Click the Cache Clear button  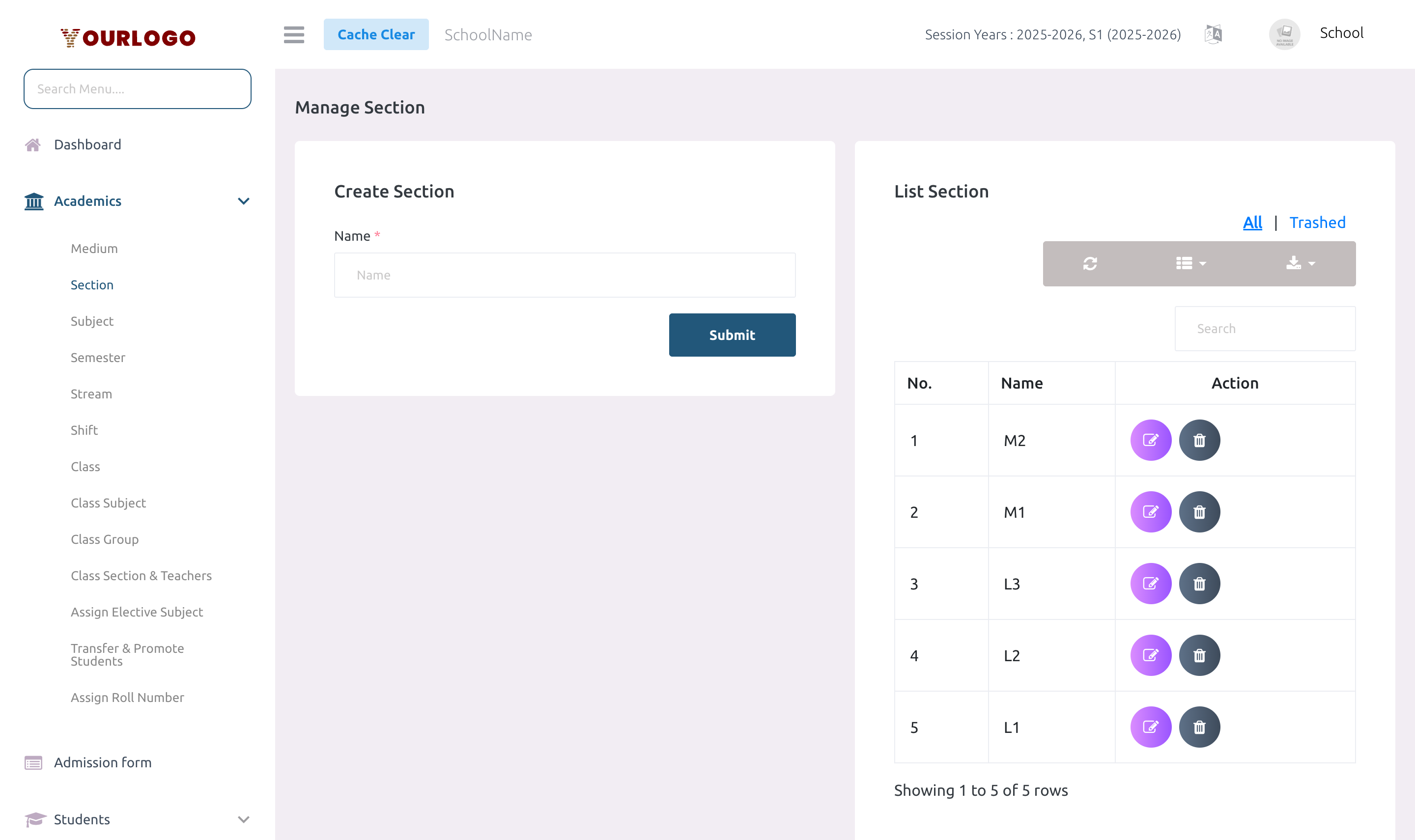click(376, 34)
